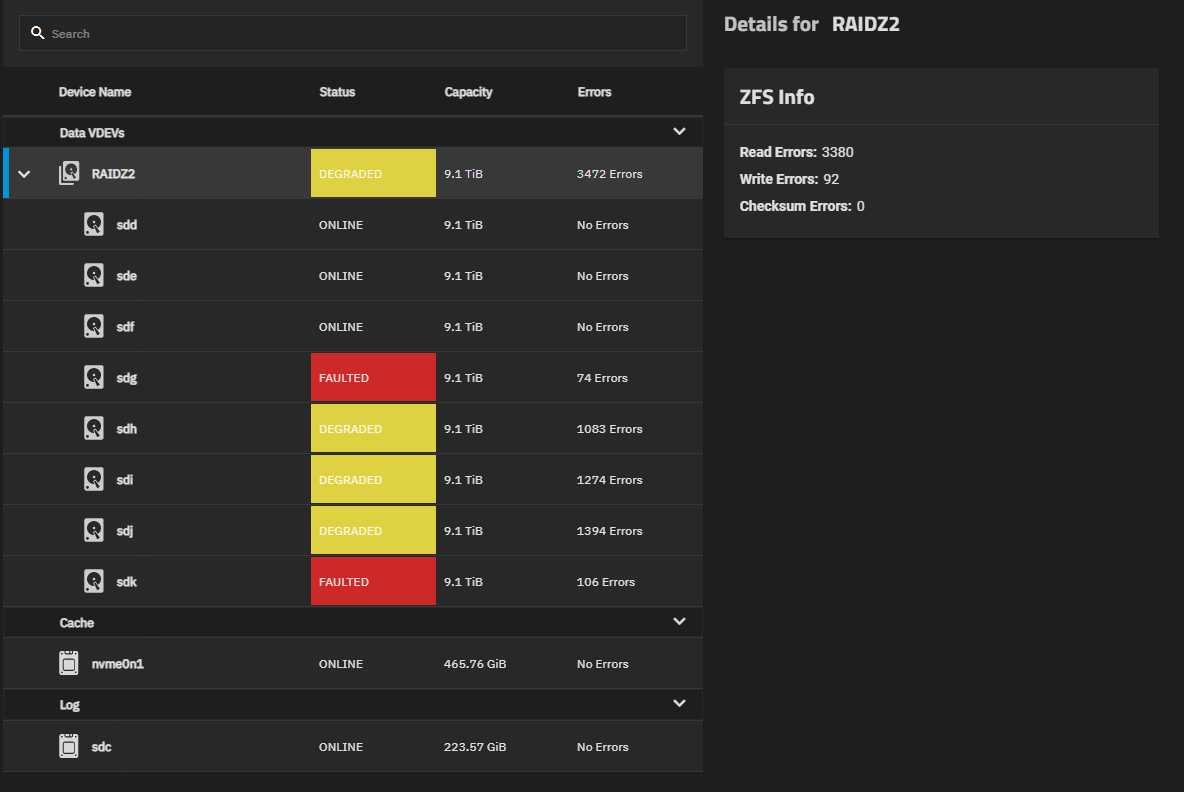1184x792 pixels.
Task: Click the RAIDZ2 DEGRADED status badge
Action: 373,173
